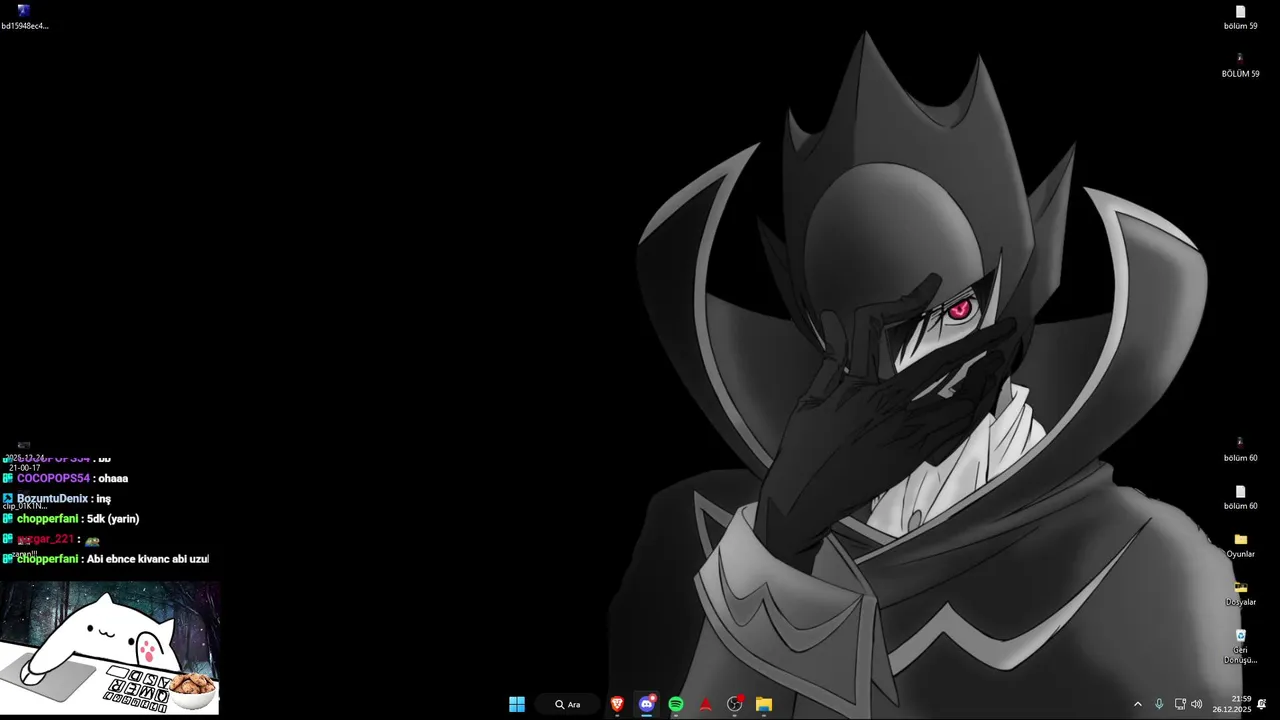Click BozuntuDenix username in chat overlay
This screenshot has width=1280, height=720.
52,498
